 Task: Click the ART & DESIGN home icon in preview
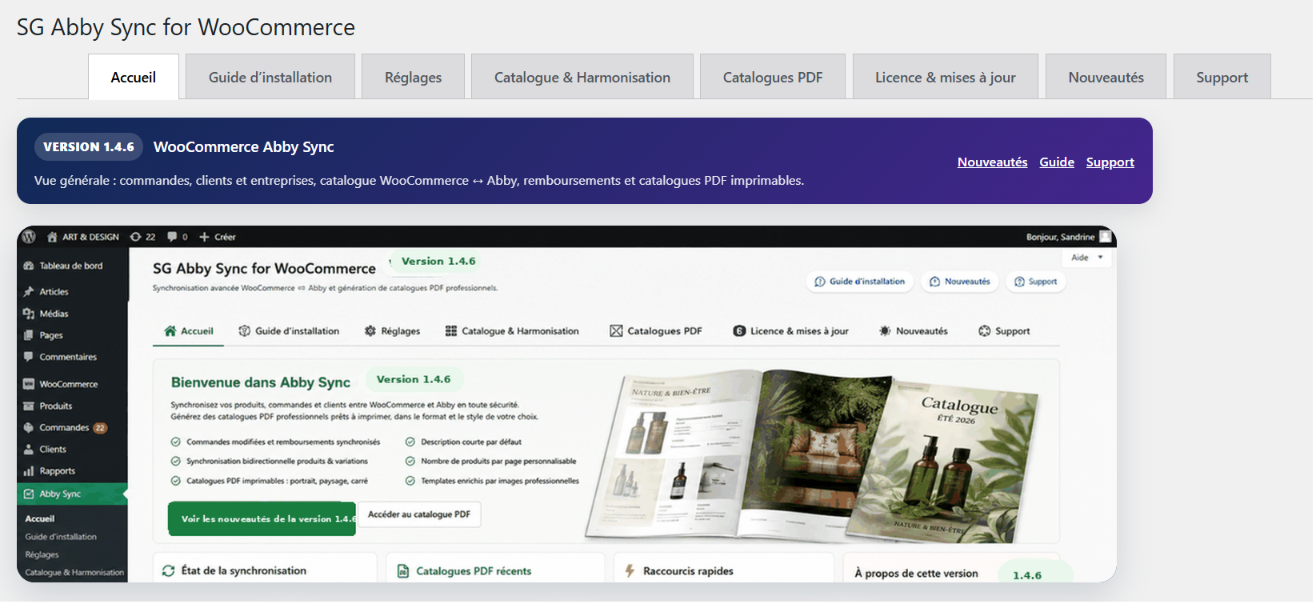(53, 237)
